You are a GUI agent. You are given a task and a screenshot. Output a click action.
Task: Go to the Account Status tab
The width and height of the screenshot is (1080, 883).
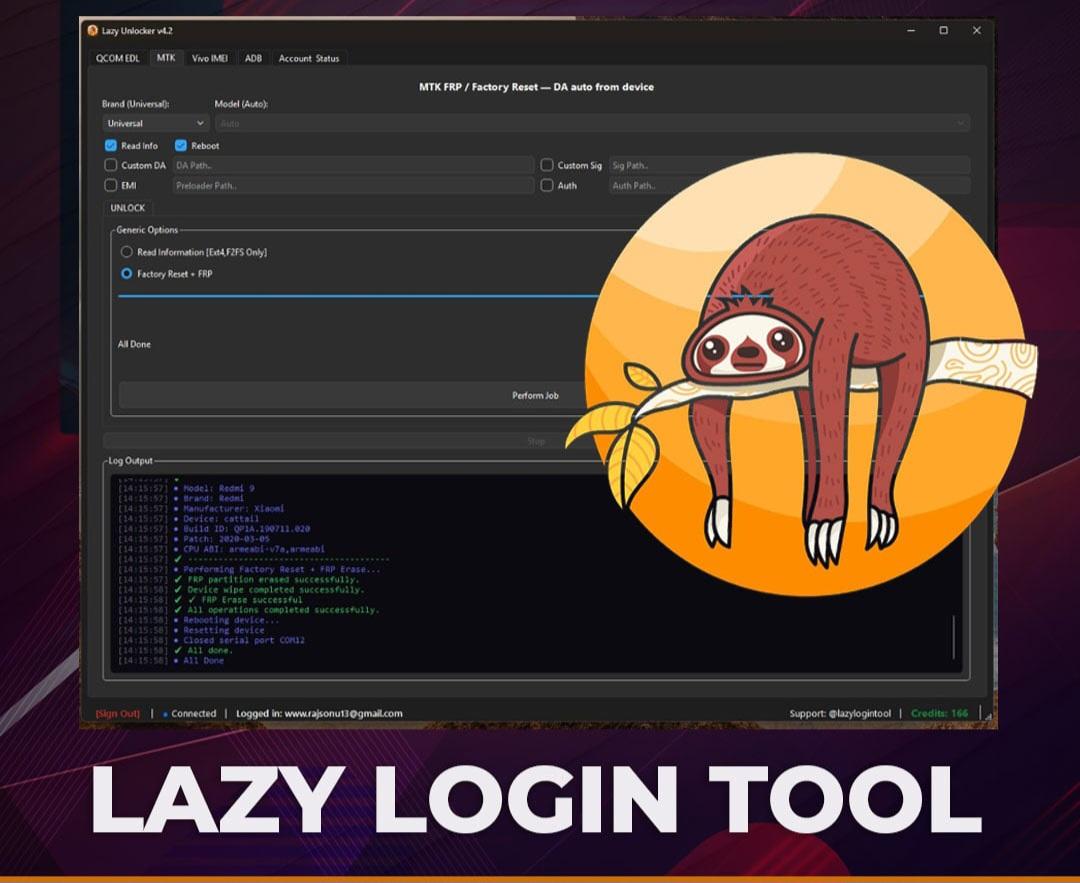(x=309, y=59)
